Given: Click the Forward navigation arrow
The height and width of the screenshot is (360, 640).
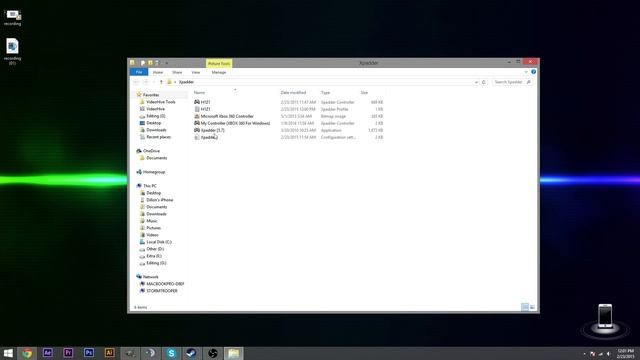Looking at the screenshot, I should (x=146, y=82).
